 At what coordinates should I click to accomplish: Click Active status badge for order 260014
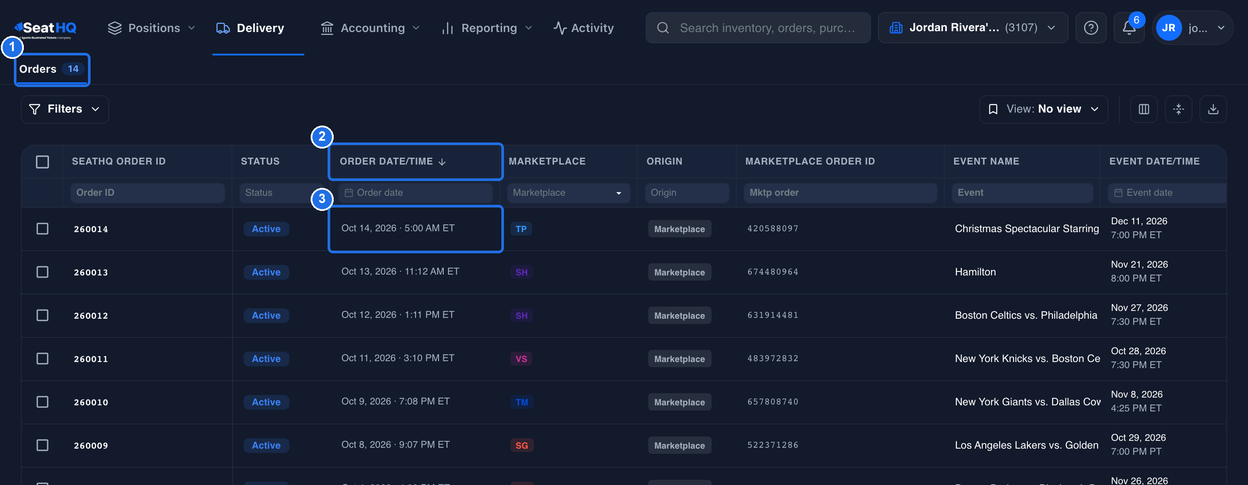pyautogui.click(x=266, y=229)
